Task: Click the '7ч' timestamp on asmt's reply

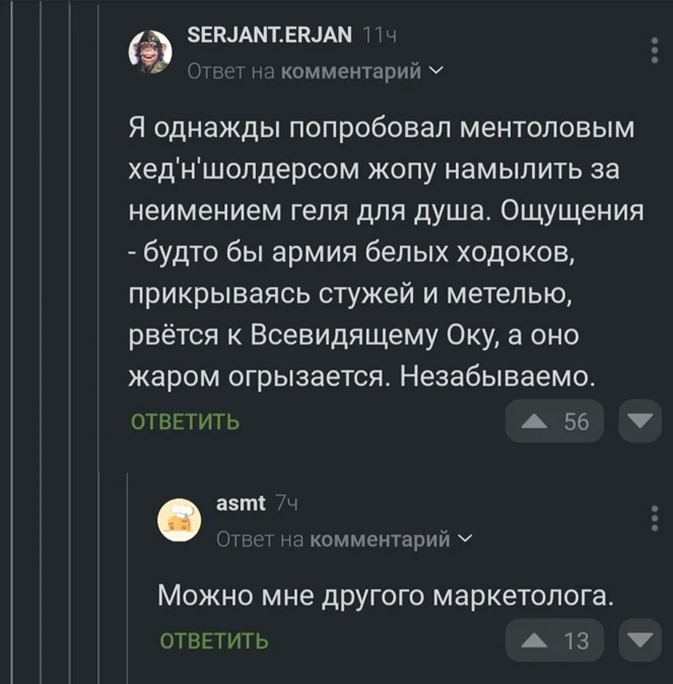Action: (x=284, y=505)
